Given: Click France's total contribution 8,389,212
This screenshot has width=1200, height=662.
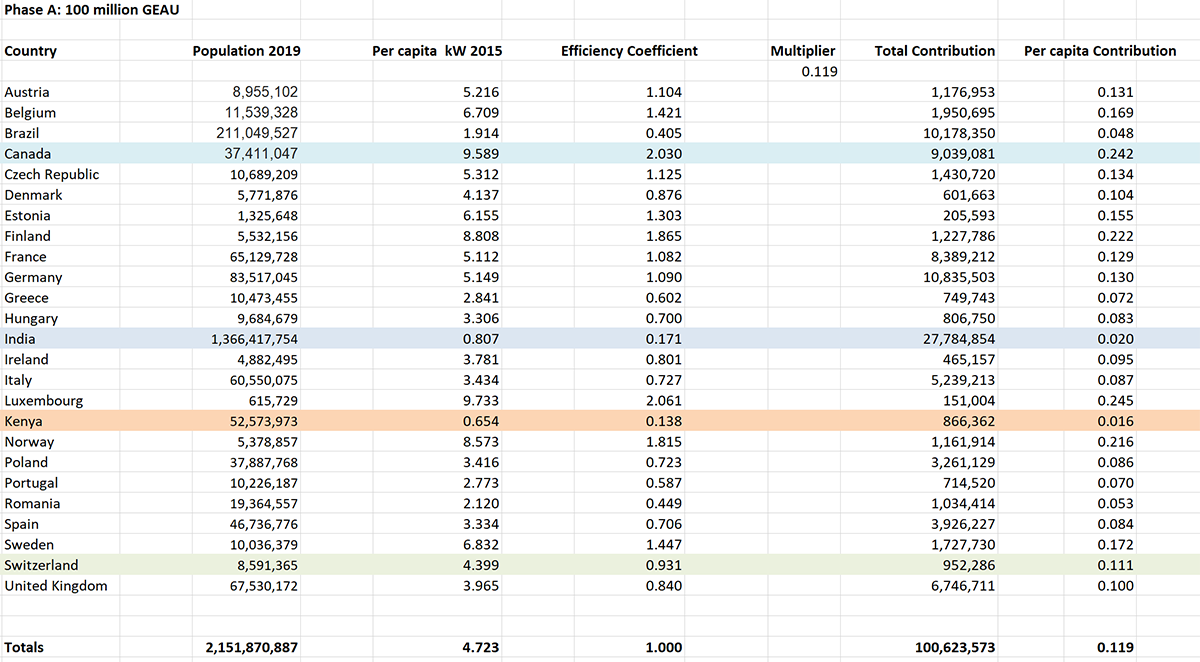Looking at the screenshot, I should tap(961, 256).
